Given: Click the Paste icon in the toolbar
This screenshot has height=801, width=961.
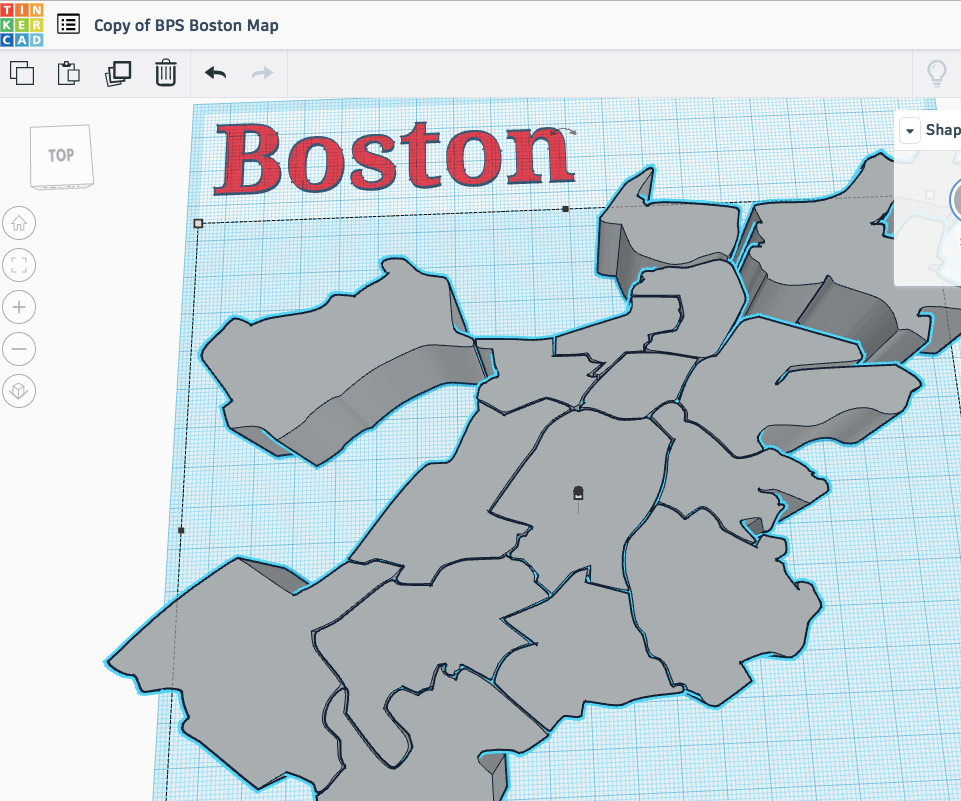Looking at the screenshot, I should tap(68, 73).
